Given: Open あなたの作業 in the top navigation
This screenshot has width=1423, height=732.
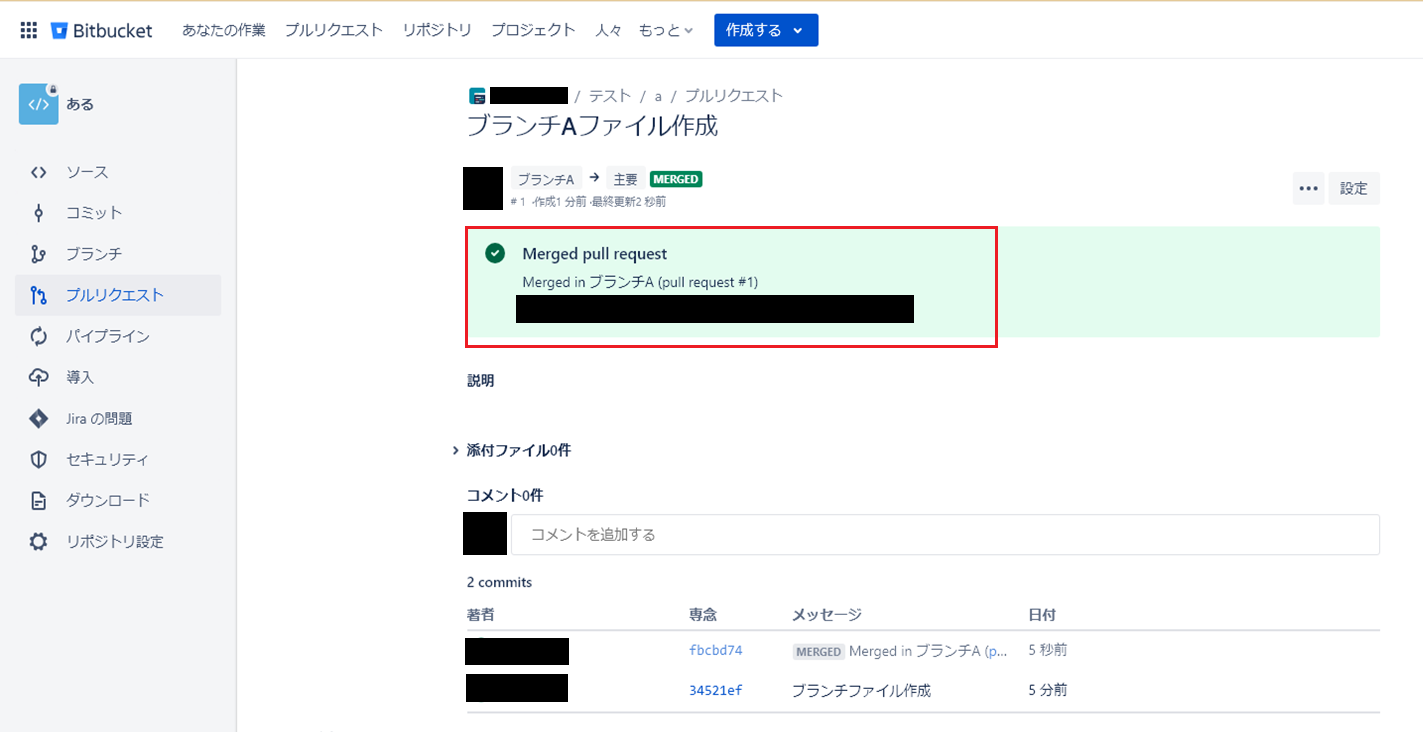Looking at the screenshot, I should pos(224,30).
